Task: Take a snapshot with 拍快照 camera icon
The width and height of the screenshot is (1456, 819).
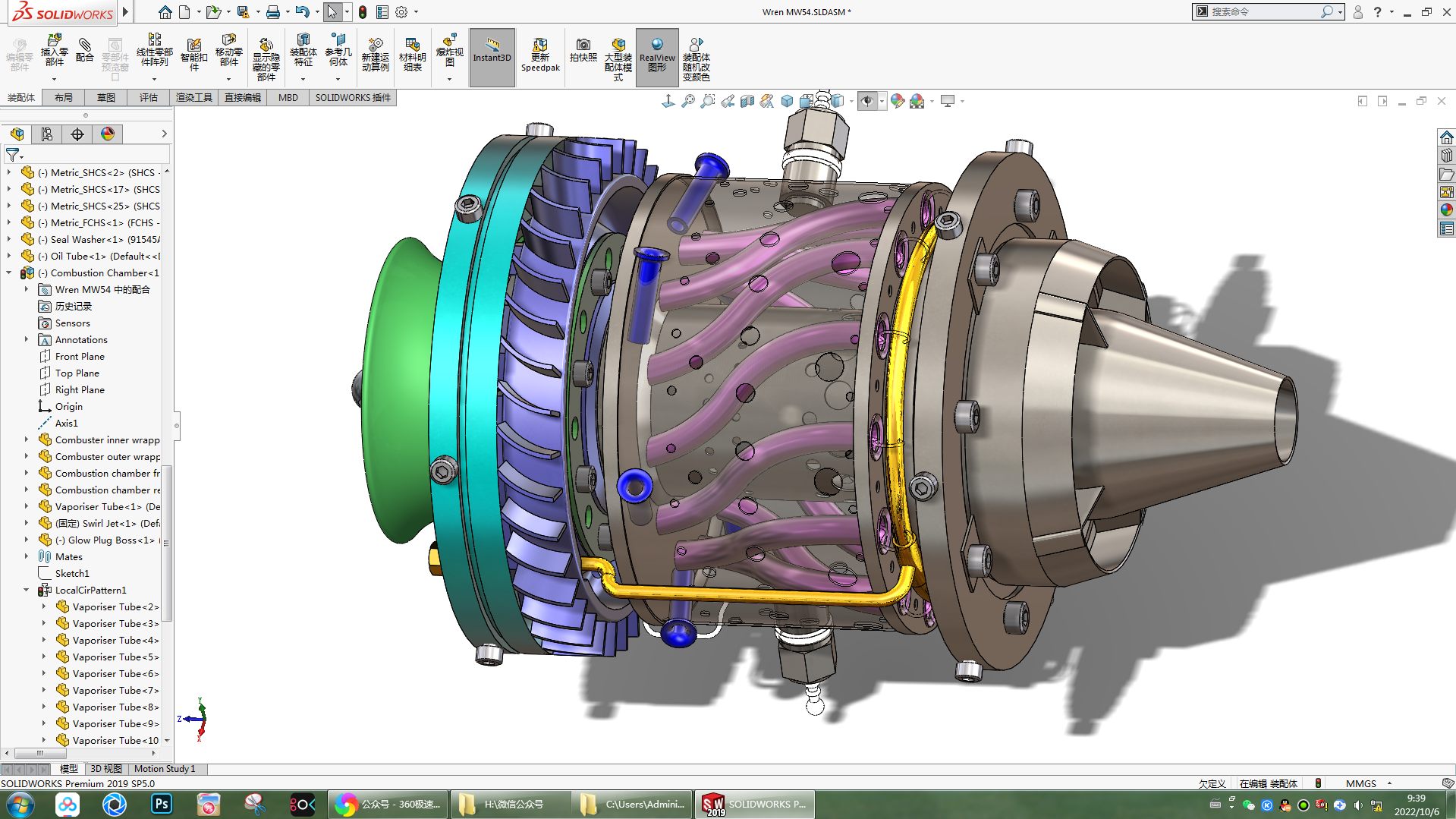Action: (583, 50)
